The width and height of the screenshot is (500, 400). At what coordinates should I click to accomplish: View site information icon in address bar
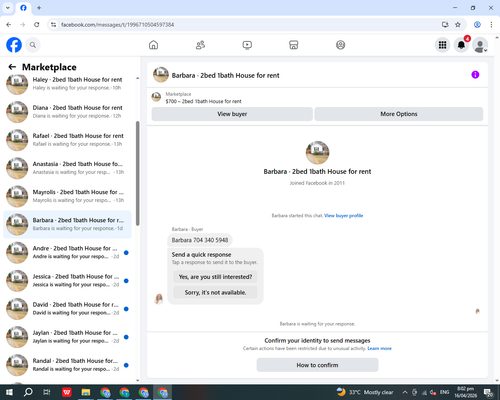[53, 25]
